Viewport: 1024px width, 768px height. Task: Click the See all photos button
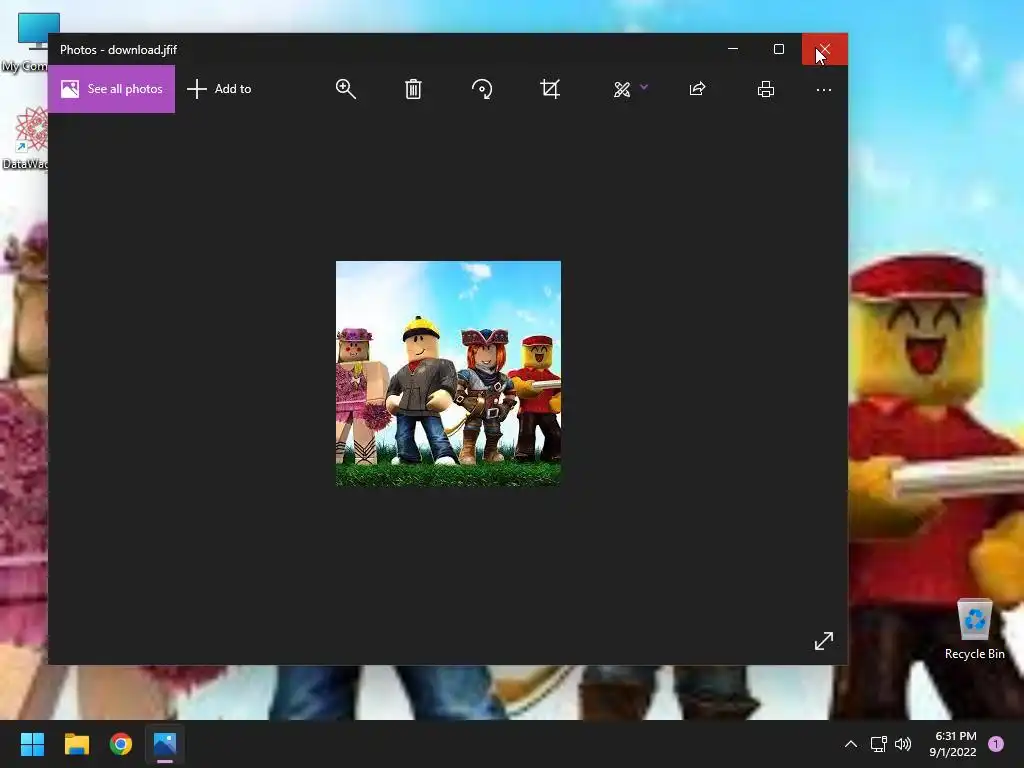(112, 89)
